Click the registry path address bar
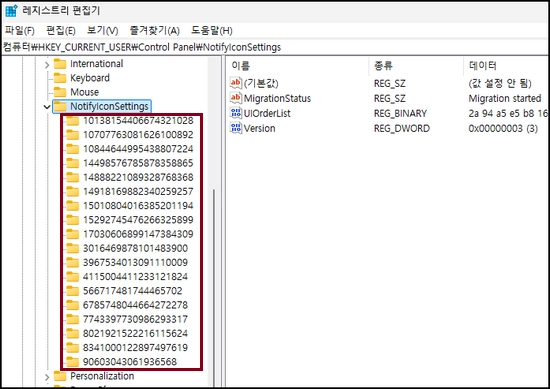The image size is (550, 389). point(275,47)
